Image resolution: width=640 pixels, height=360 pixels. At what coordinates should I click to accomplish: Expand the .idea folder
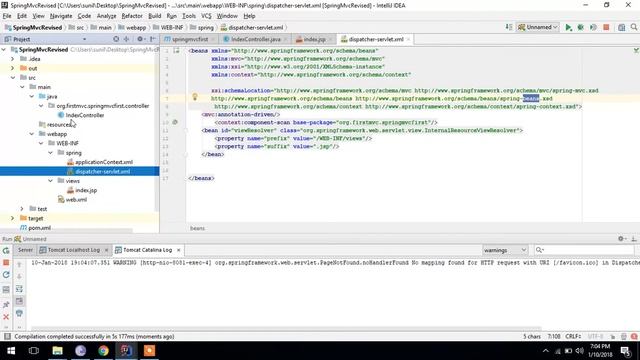[x=13, y=59]
